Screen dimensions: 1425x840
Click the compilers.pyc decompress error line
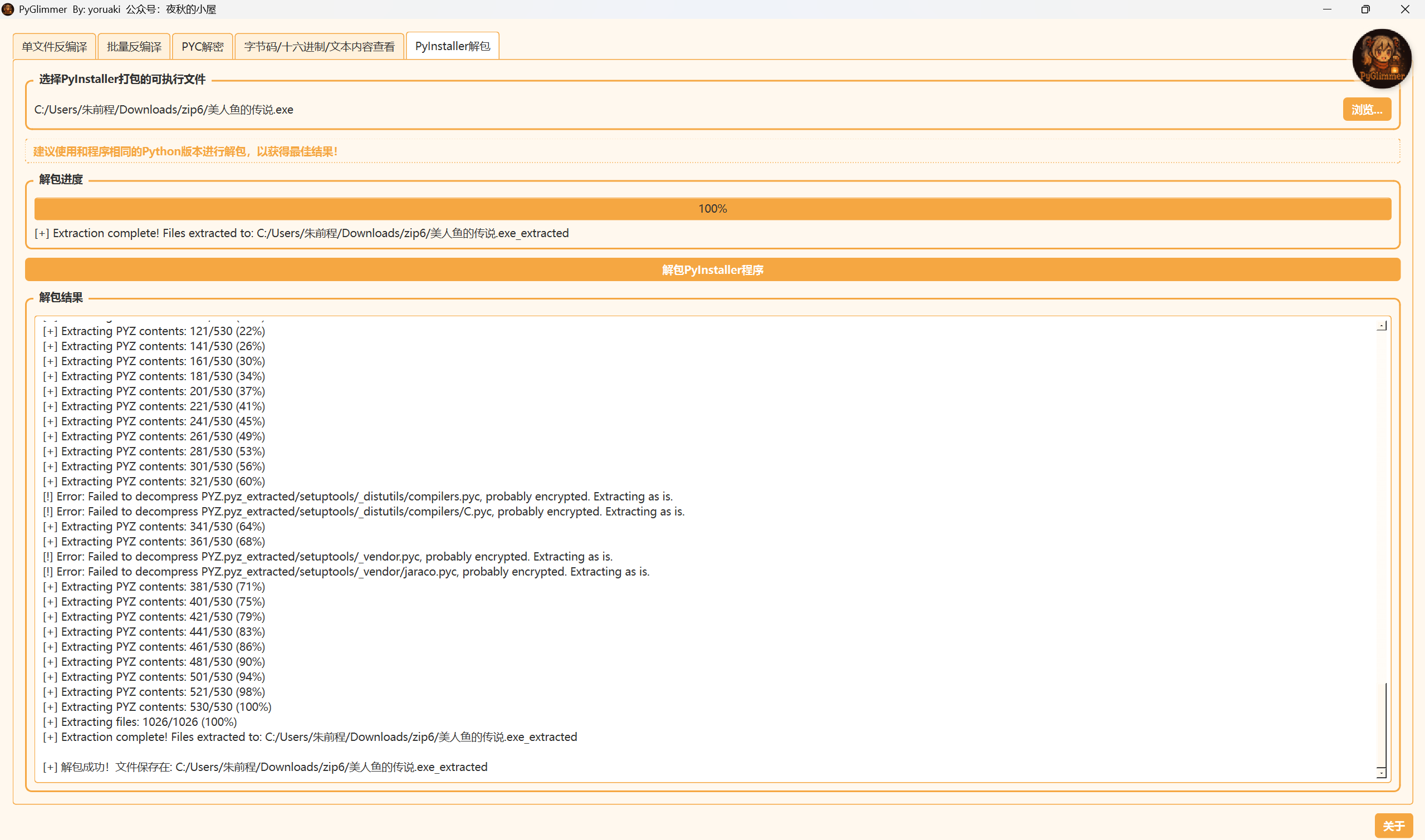coord(358,497)
